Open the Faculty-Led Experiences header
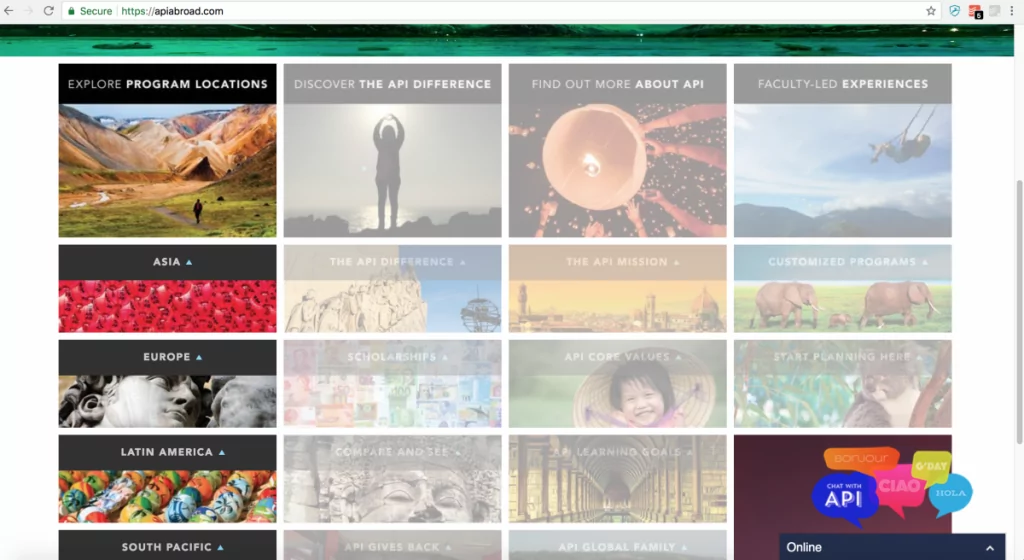1024x560 pixels. pos(842,84)
